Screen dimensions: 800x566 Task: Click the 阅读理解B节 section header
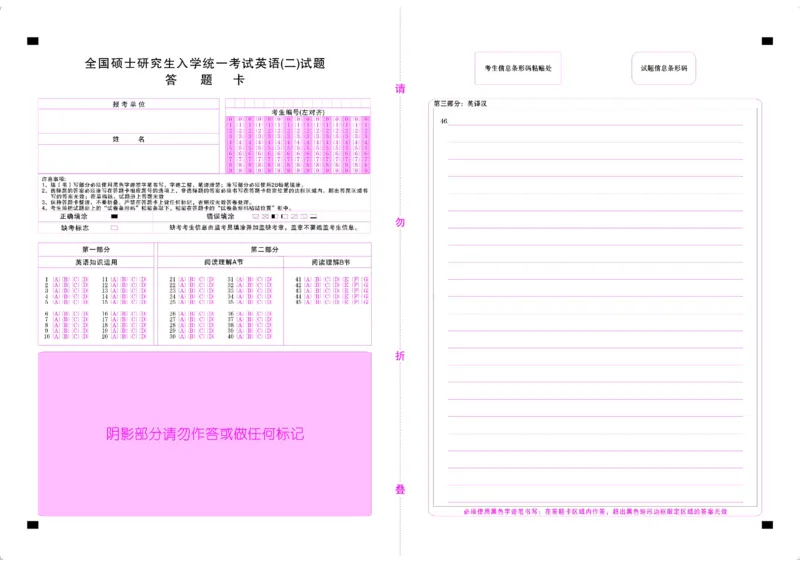[x=328, y=261]
